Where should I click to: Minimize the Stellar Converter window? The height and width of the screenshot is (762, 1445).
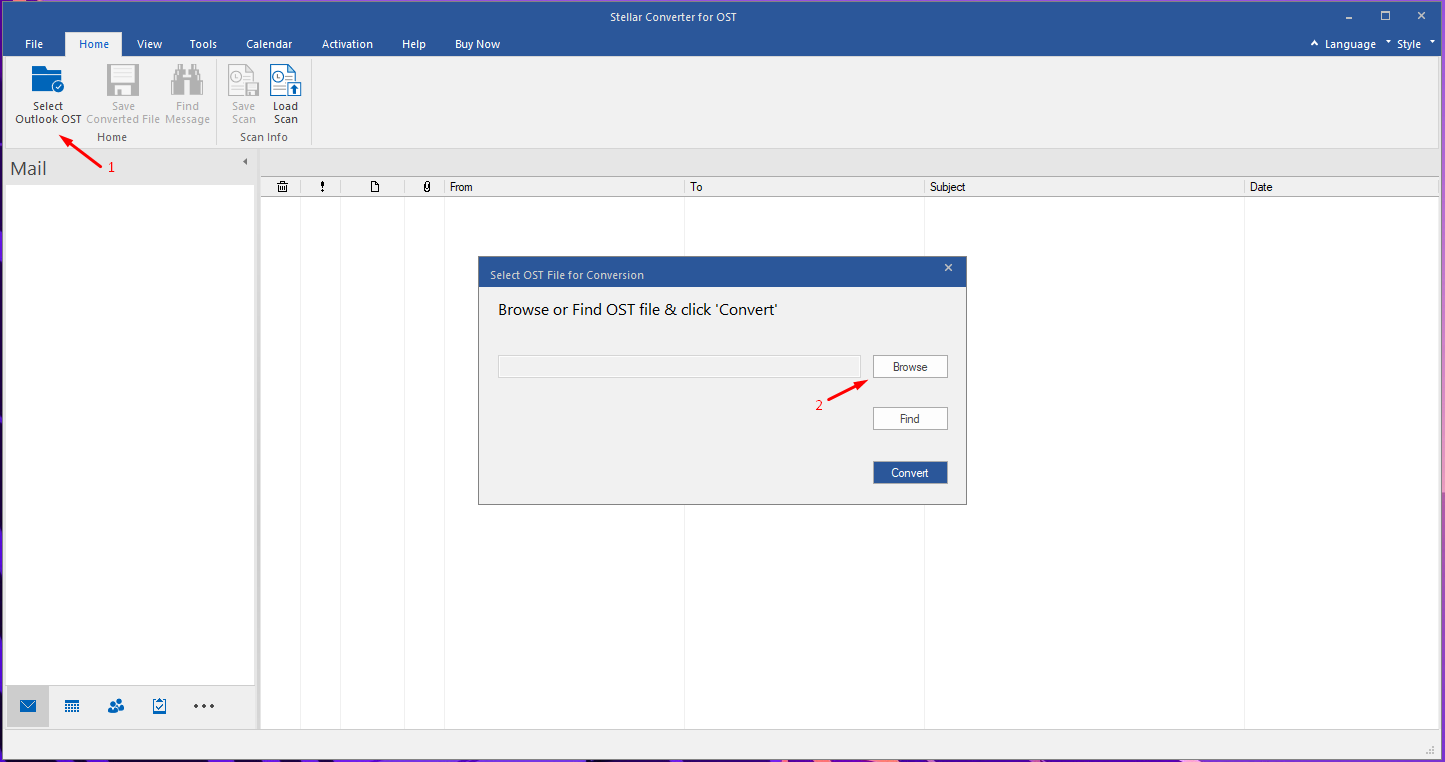click(1349, 16)
